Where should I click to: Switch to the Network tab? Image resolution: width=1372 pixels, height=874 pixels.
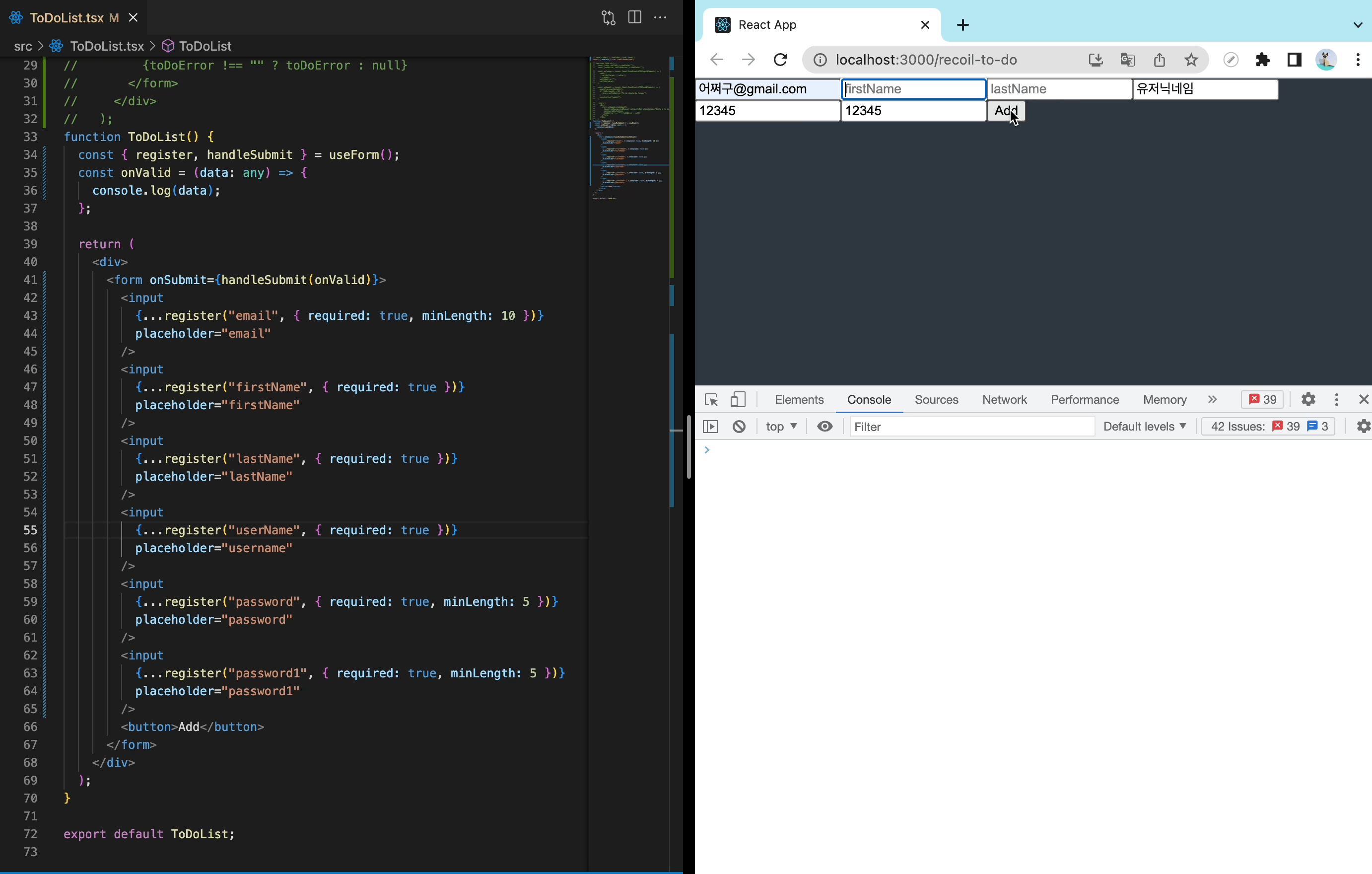(1004, 400)
